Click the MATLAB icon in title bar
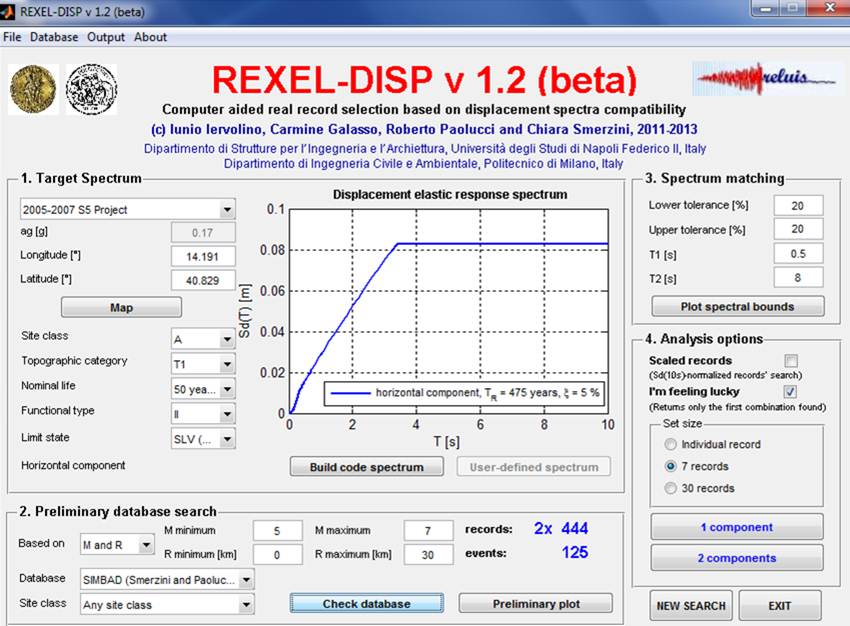 pos(8,11)
